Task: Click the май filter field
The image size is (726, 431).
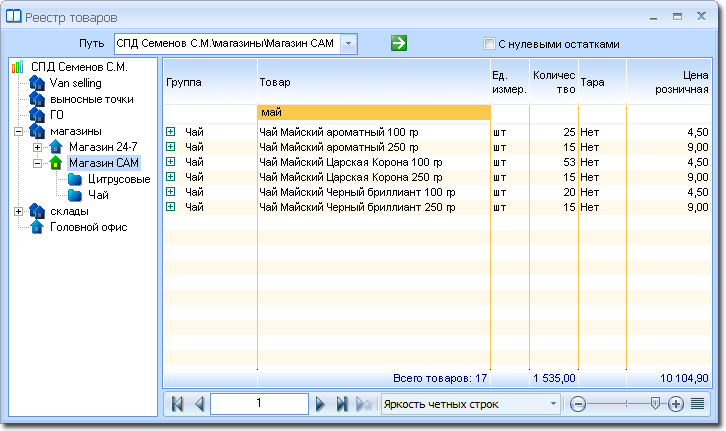Action: pyautogui.click(x=374, y=112)
